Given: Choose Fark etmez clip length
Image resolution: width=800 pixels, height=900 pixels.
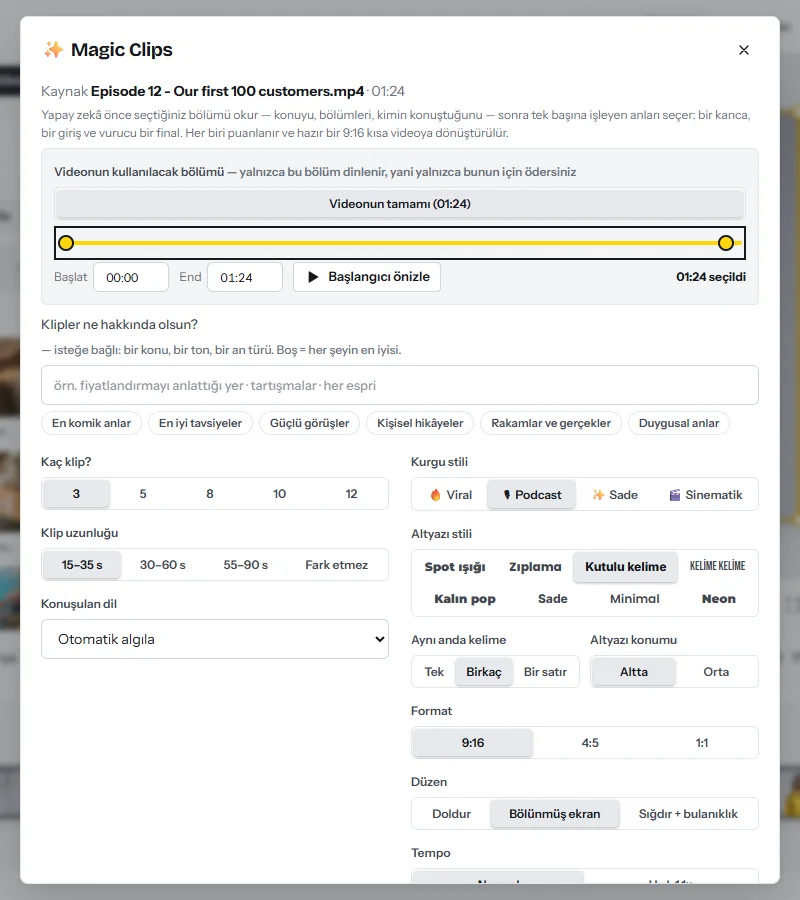Looking at the screenshot, I should [x=337, y=565].
